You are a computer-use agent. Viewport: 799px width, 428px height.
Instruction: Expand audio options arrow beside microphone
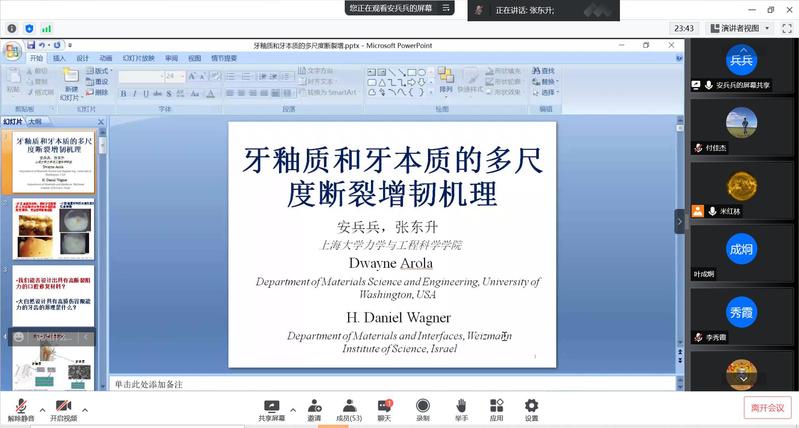tap(41, 410)
